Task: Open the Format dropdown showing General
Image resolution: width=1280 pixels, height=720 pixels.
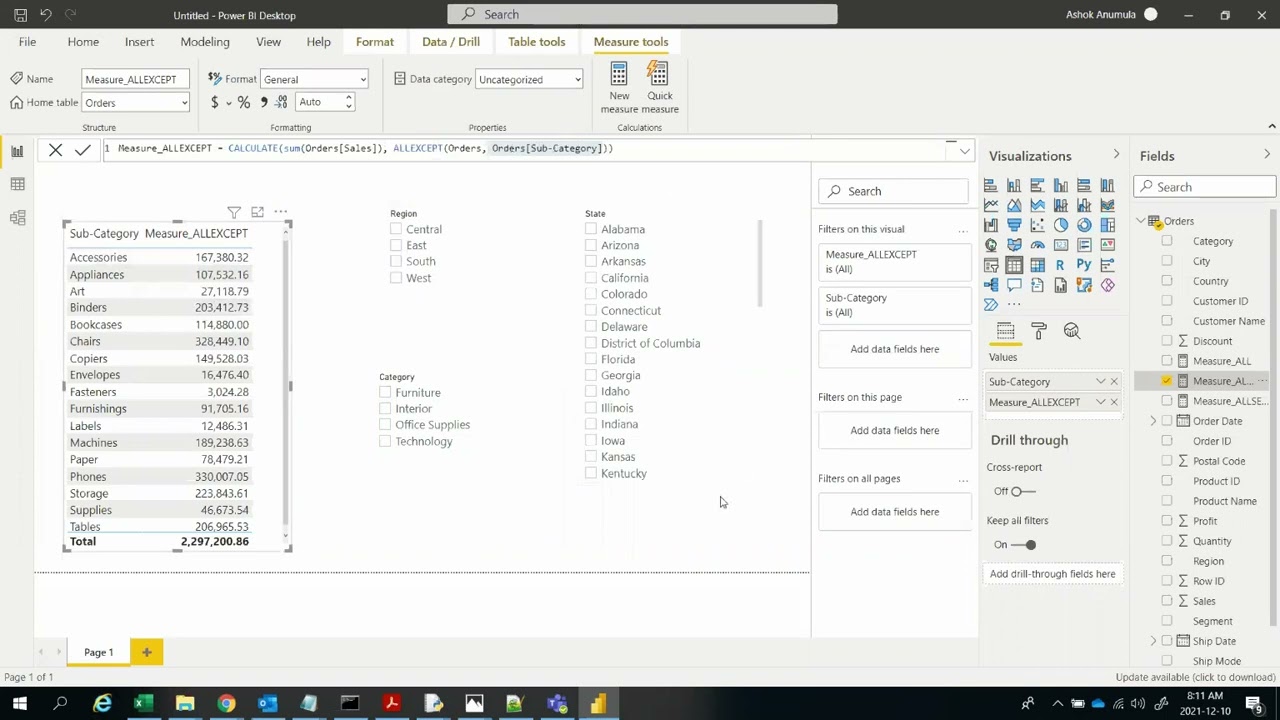Action: point(314,79)
